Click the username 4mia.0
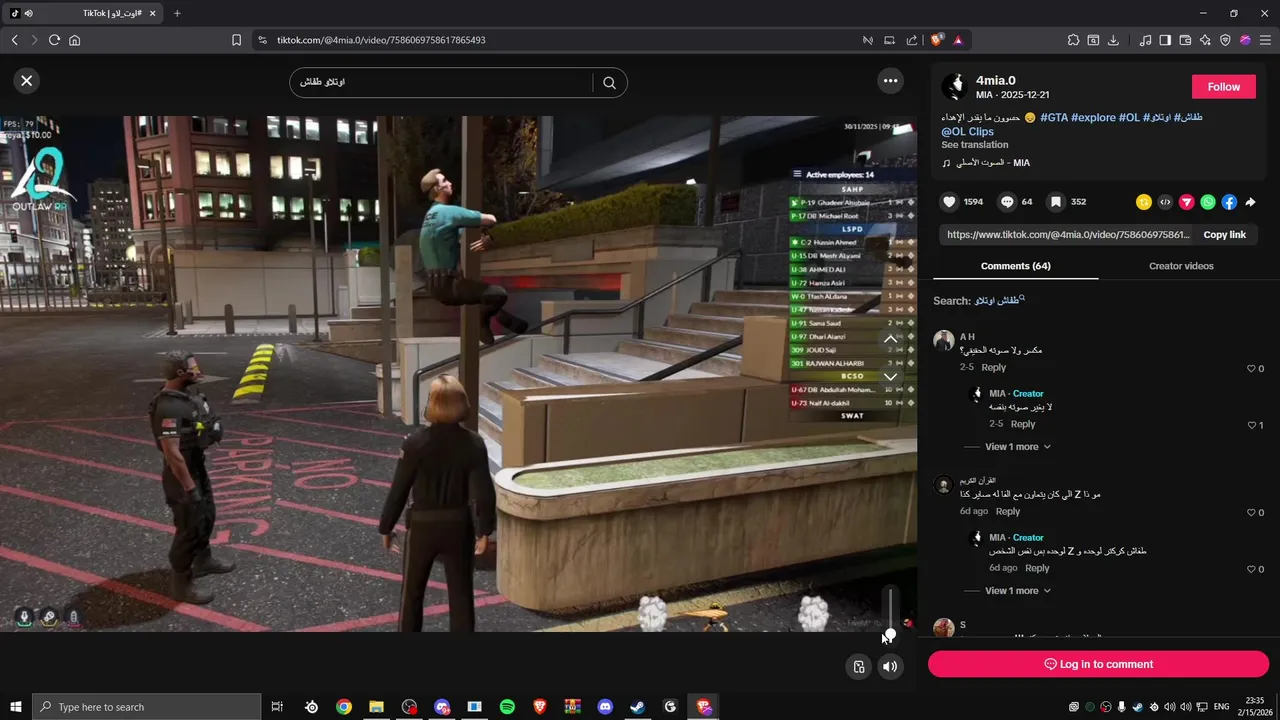The width and height of the screenshot is (1280, 720). click(x=996, y=81)
